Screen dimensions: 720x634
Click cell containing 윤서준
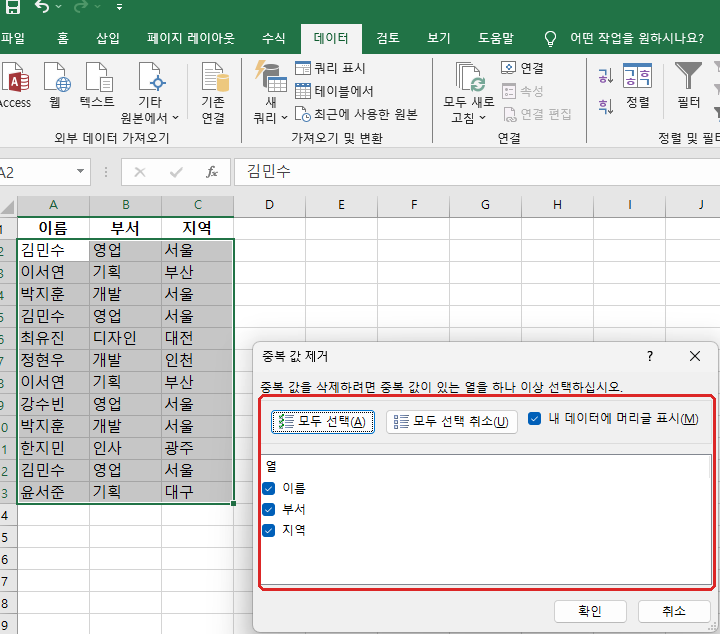pos(53,493)
